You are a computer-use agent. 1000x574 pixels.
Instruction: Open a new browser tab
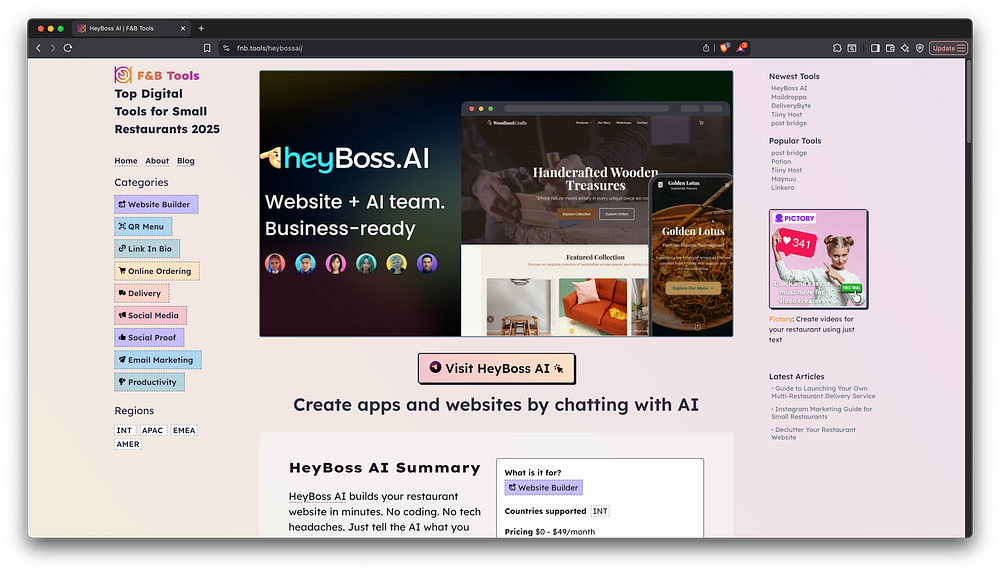(201, 28)
